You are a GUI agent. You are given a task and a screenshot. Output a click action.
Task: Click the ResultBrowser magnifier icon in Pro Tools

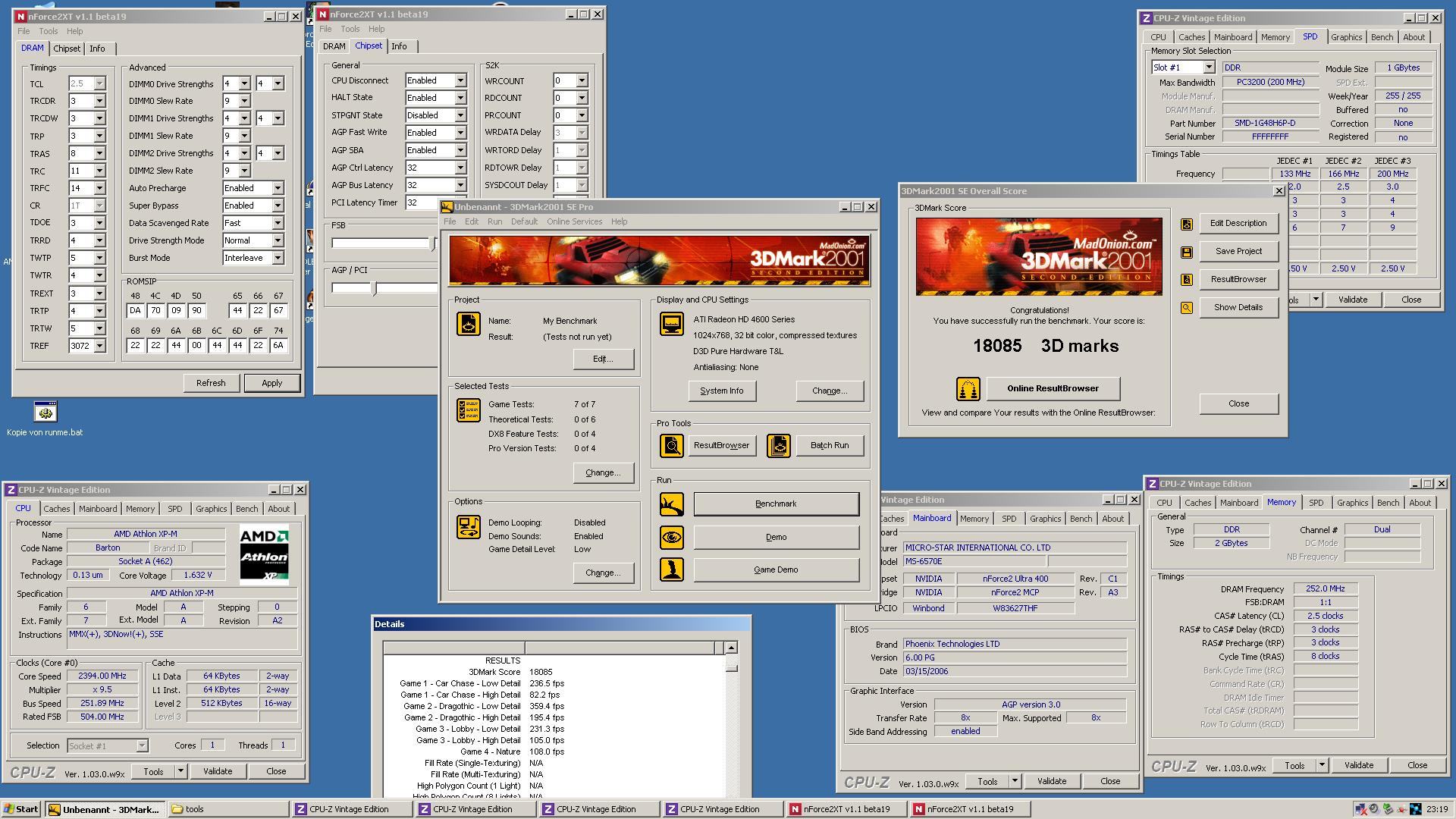coord(672,446)
